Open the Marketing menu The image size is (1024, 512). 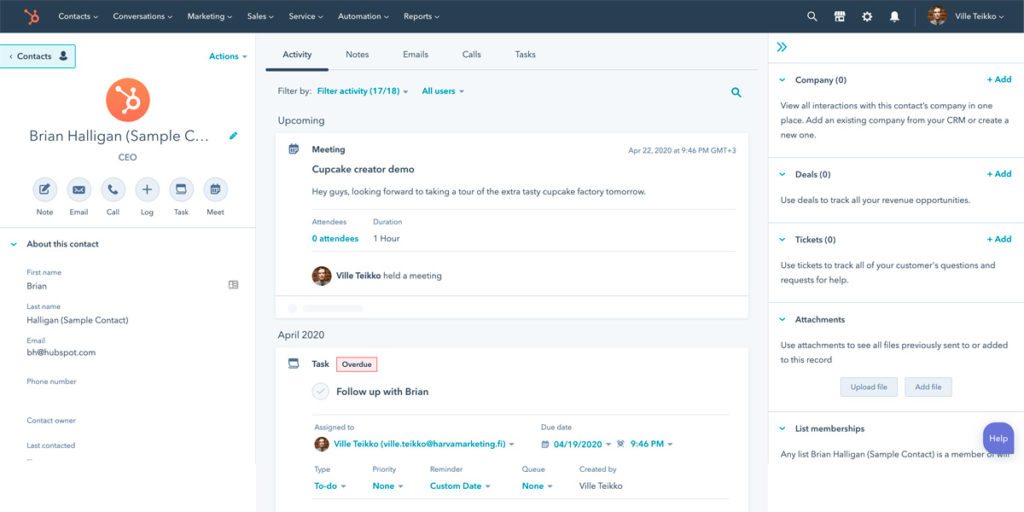[x=210, y=16]
